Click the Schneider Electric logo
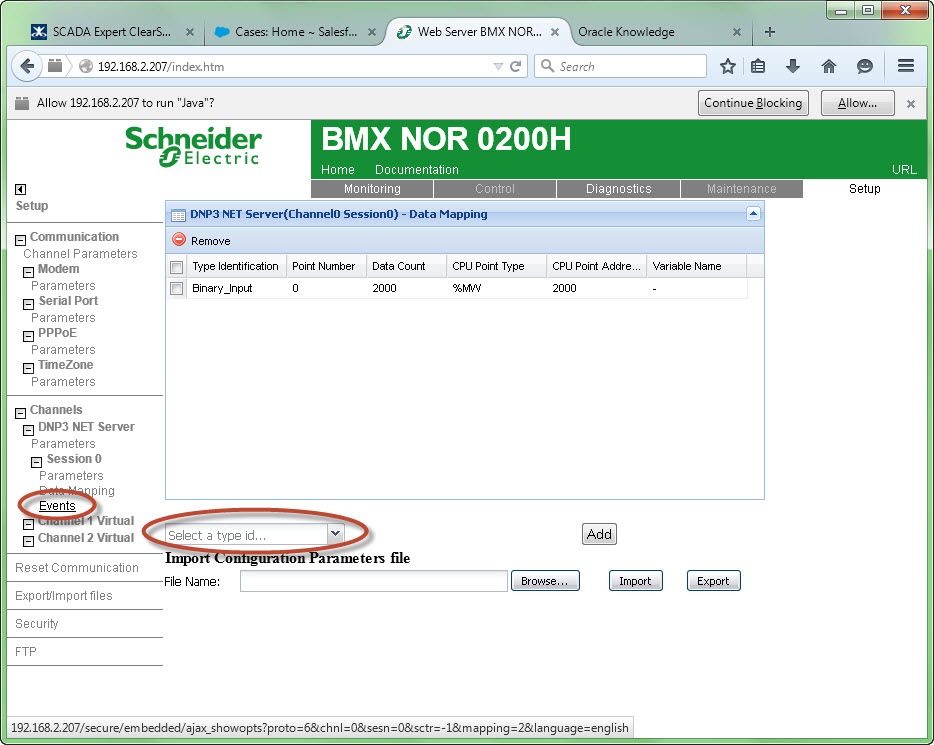The width and height of the screenshot is (934, 745). pos(194,146)
